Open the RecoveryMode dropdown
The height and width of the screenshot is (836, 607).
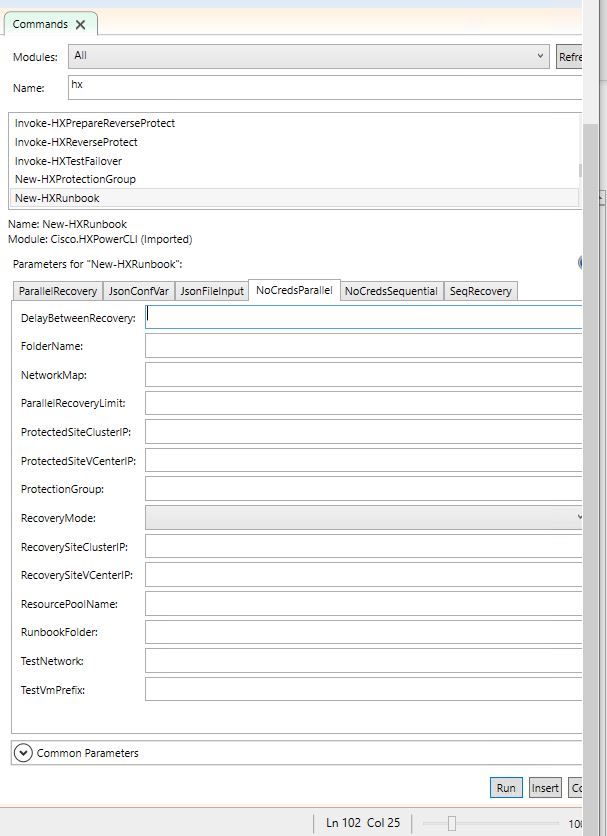363,518
